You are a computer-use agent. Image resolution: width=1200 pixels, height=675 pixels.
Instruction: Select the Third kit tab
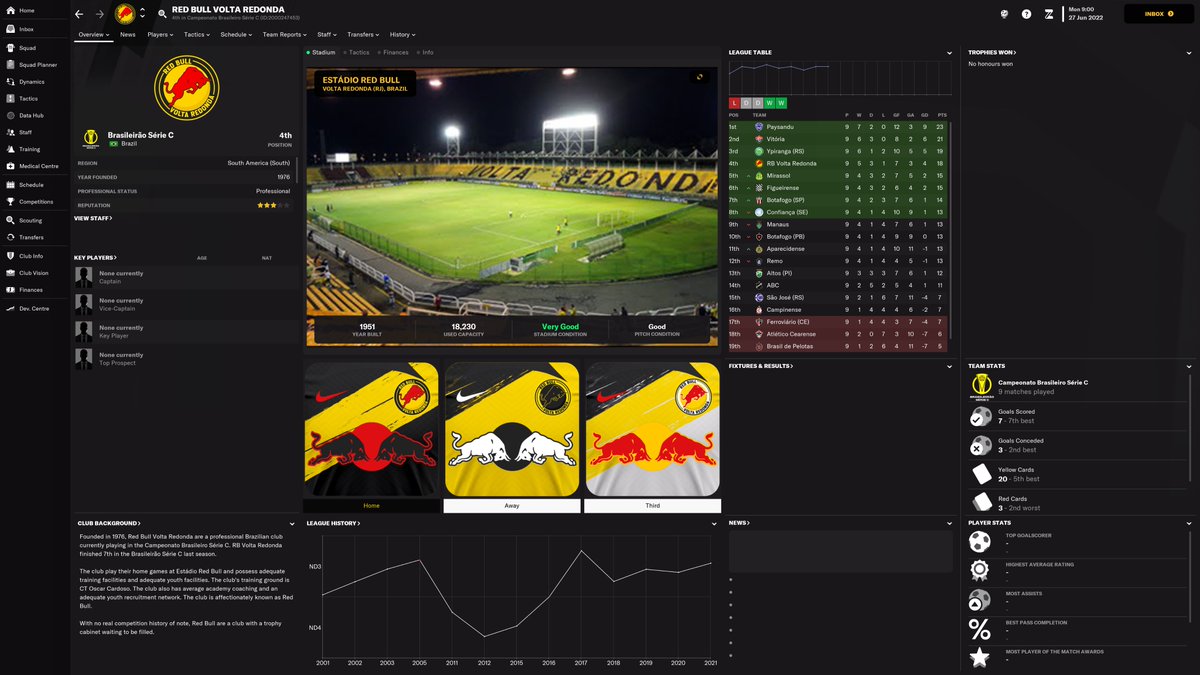pyautogui.click(x=653, y=506)
